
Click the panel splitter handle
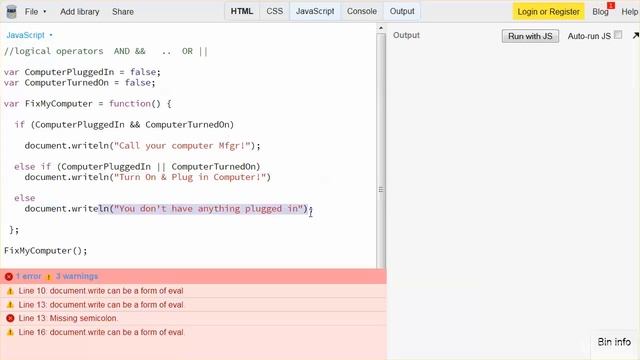coord(381,189)
